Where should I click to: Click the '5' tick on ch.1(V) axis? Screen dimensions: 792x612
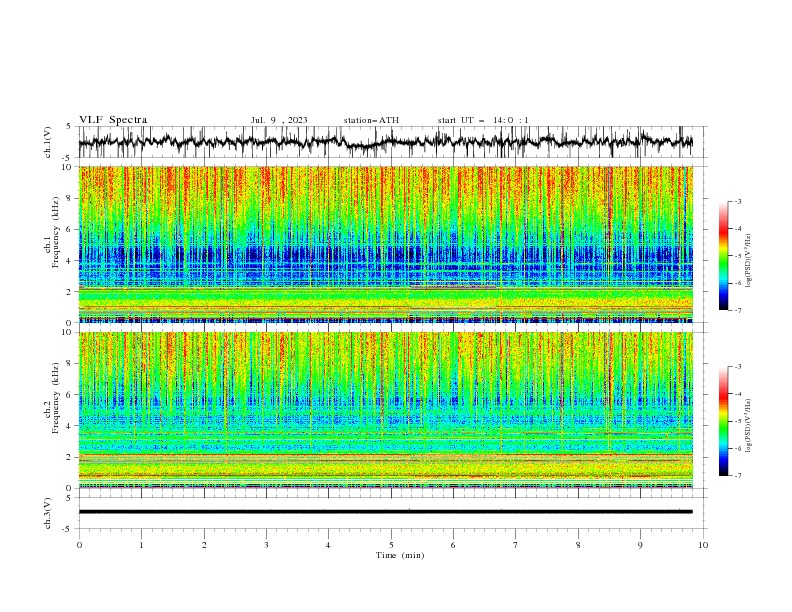point(70,127)
